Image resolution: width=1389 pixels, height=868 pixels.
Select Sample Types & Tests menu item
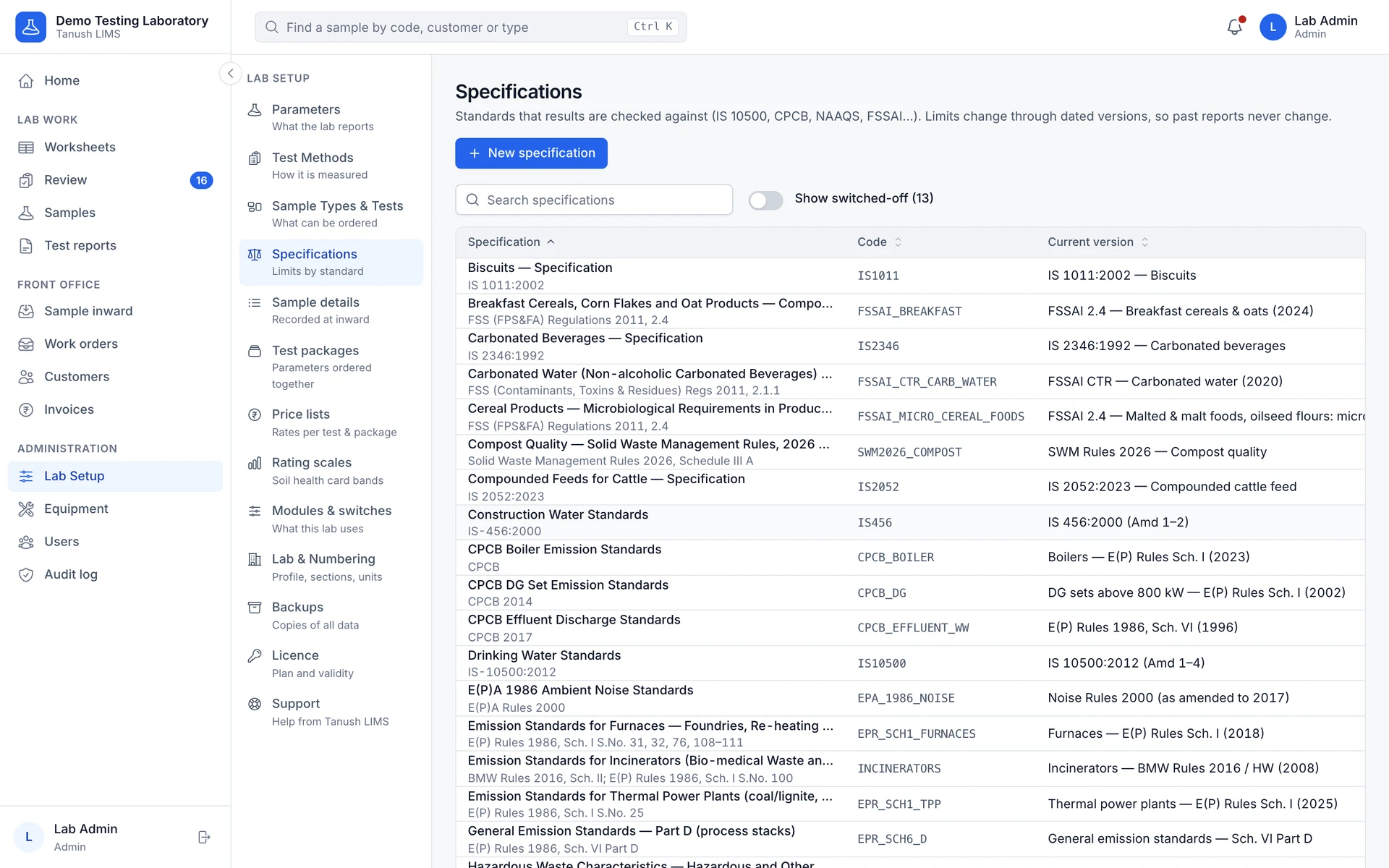(331, 214)
